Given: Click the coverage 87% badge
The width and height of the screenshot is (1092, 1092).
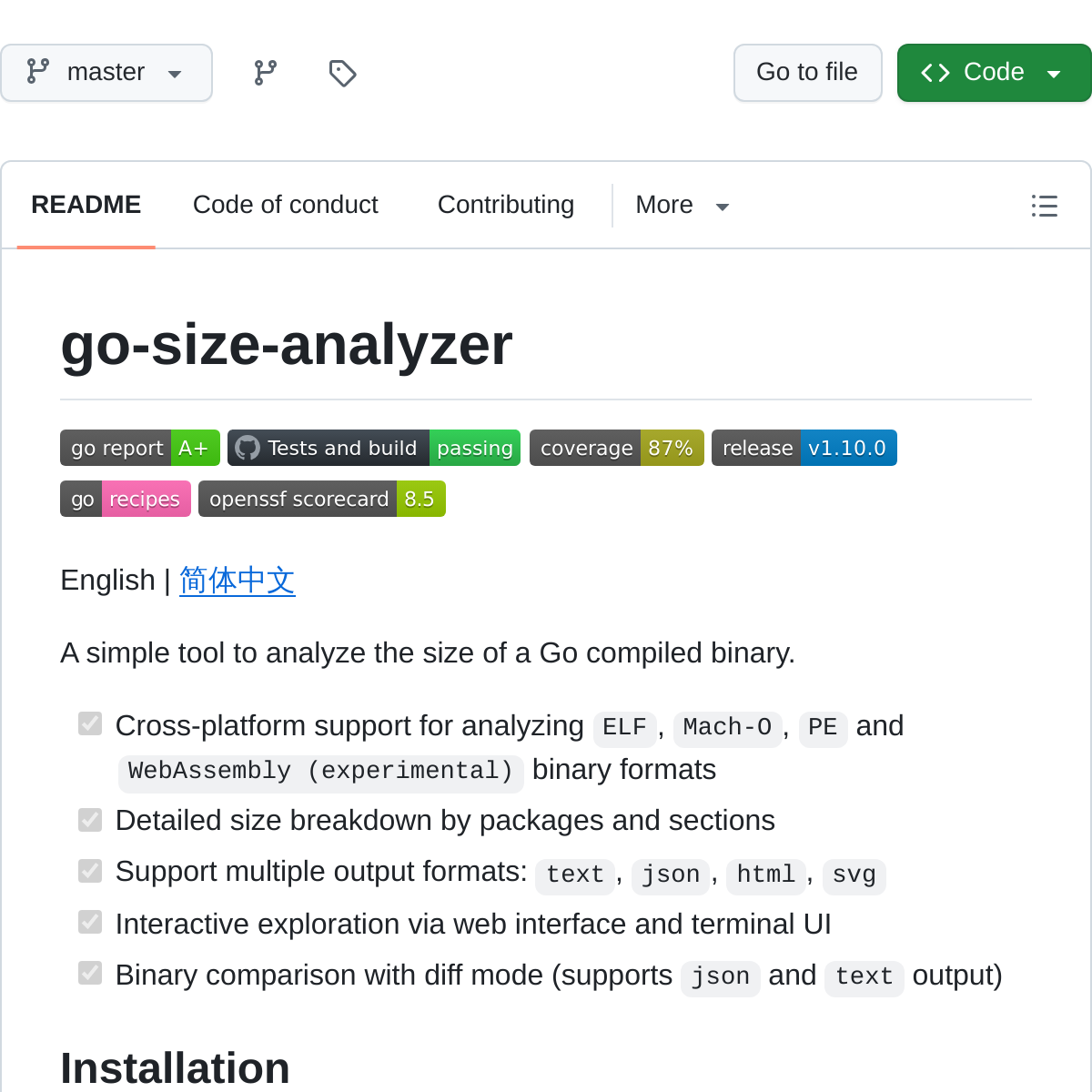Looking at the screenshot, I should 617,448.
